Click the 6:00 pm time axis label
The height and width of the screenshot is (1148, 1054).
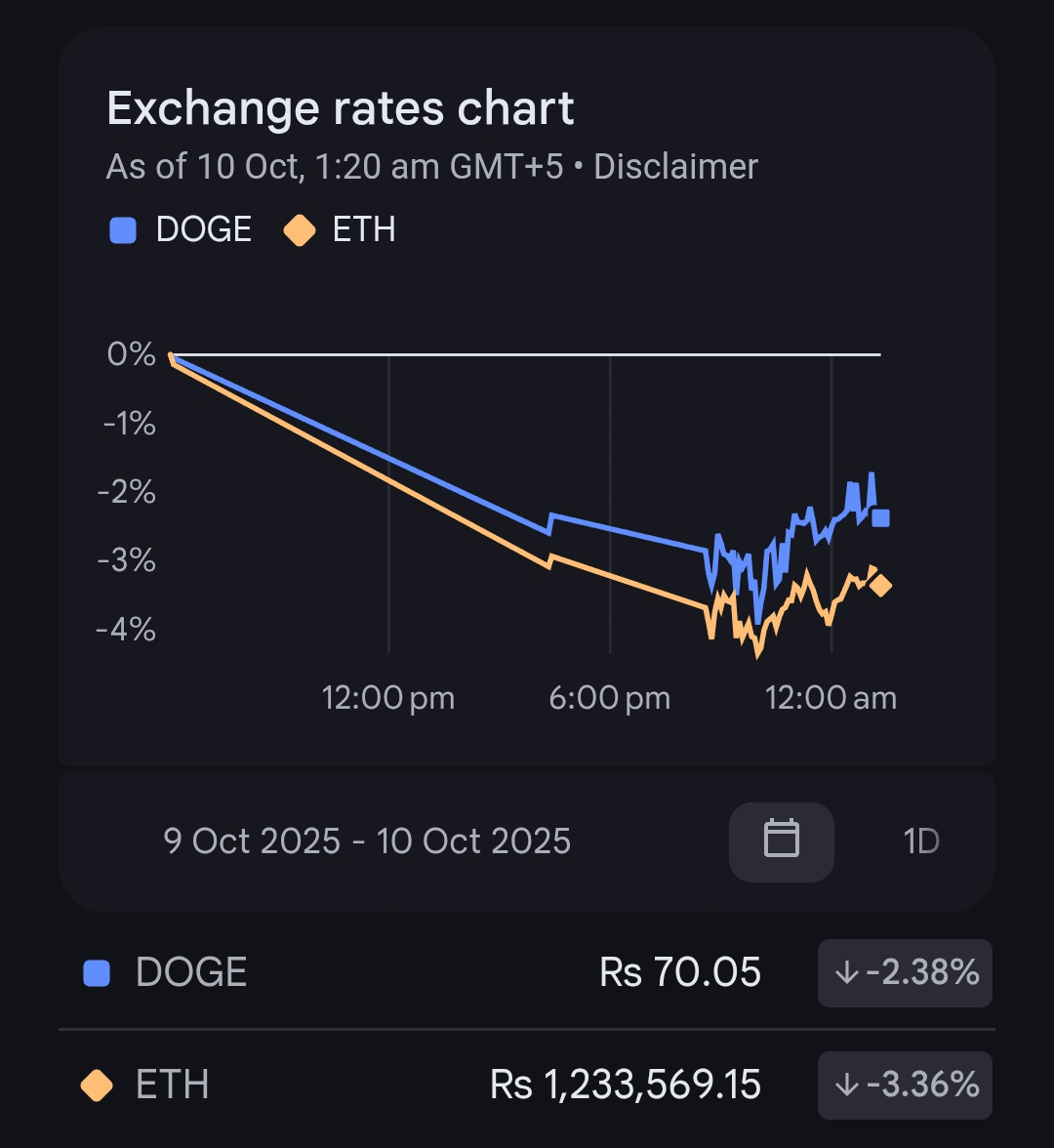609,698
